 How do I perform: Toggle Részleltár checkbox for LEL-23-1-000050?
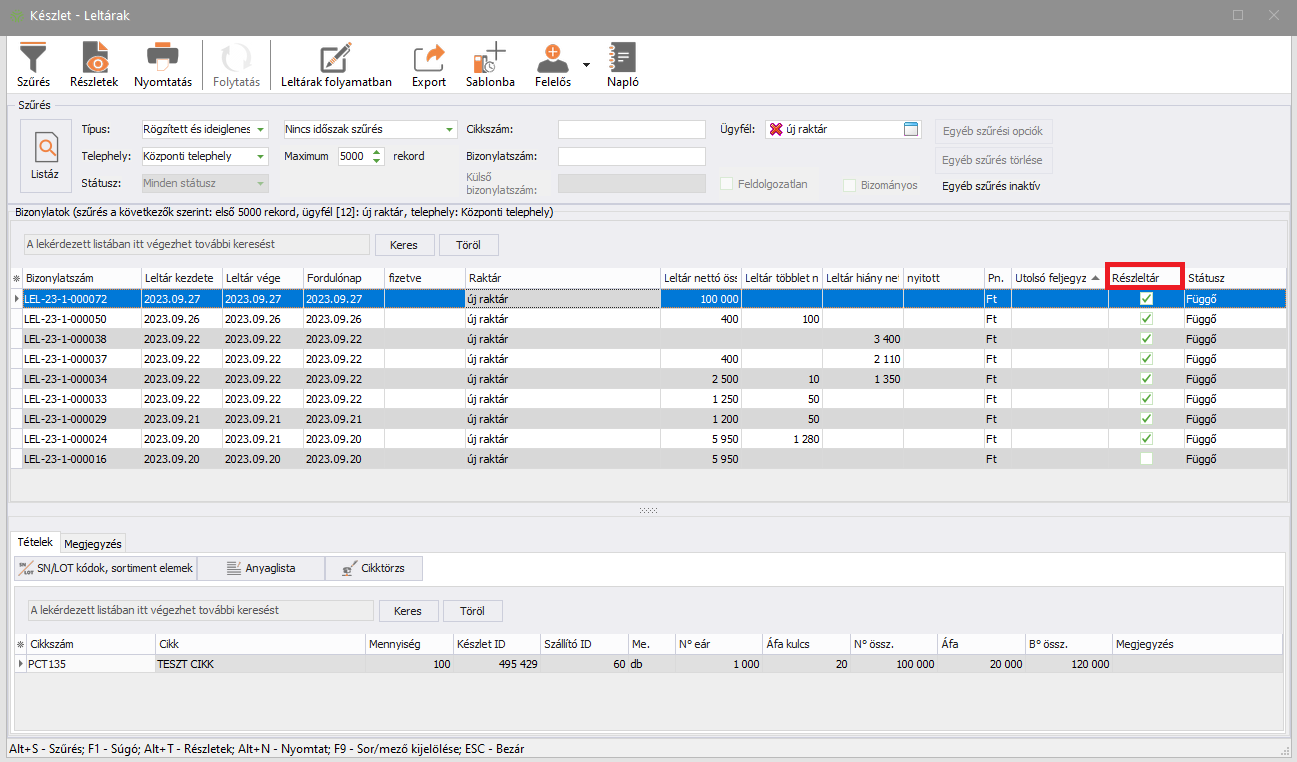pos(1146,319)
